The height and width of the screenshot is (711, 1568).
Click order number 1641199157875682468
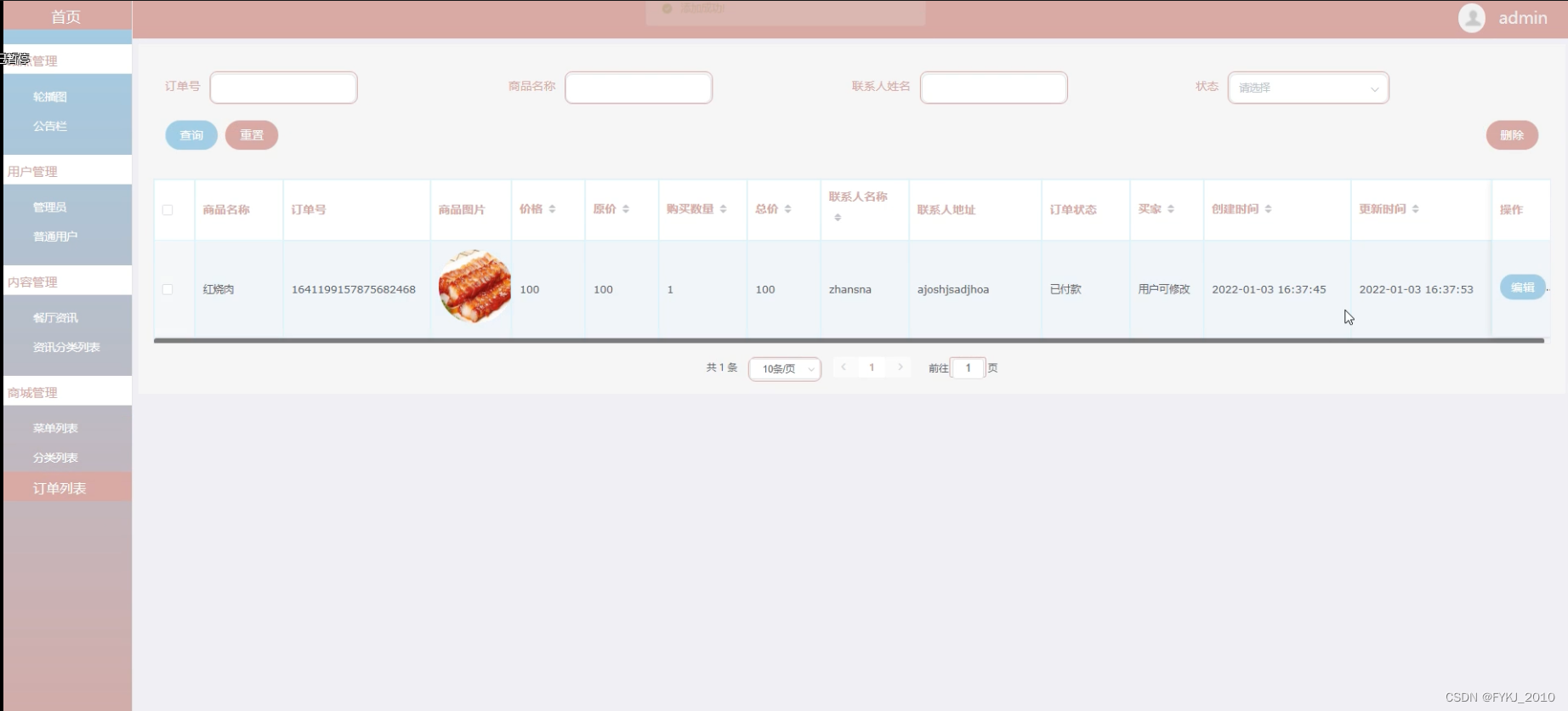354,289
